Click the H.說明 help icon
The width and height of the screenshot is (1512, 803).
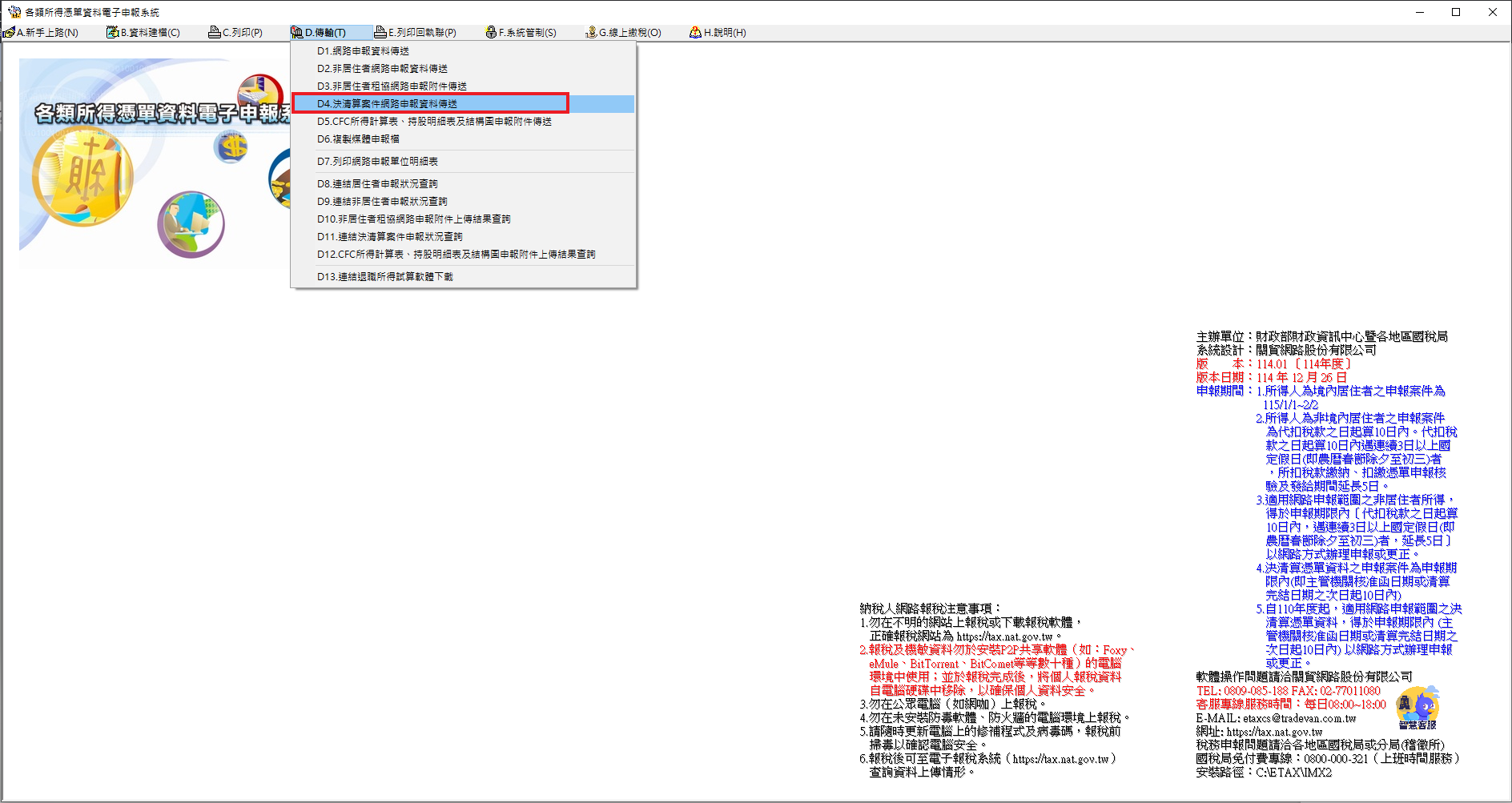point(695,33)
